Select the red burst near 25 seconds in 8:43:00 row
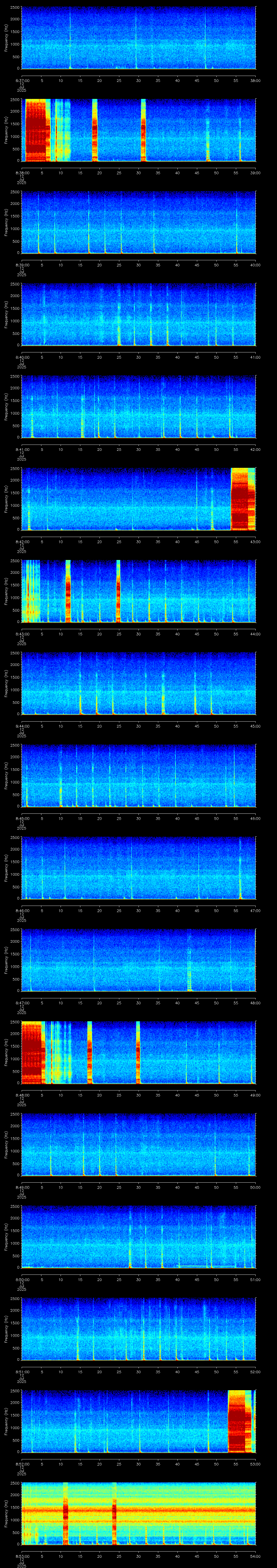Viewport: 277px width, 1568px height. (118, 591)
